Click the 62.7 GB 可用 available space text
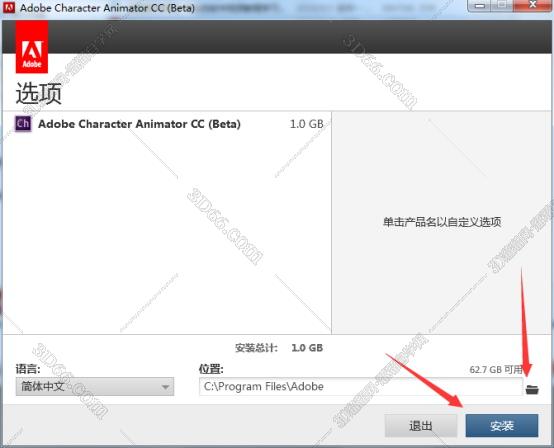Screen dimensions: 554x448 (x=496, y=370)
